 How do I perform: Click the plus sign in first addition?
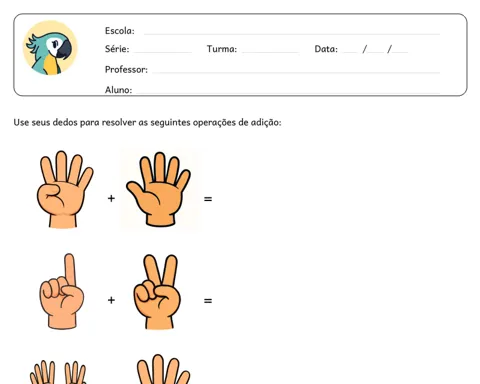click(x=111, y=199)
